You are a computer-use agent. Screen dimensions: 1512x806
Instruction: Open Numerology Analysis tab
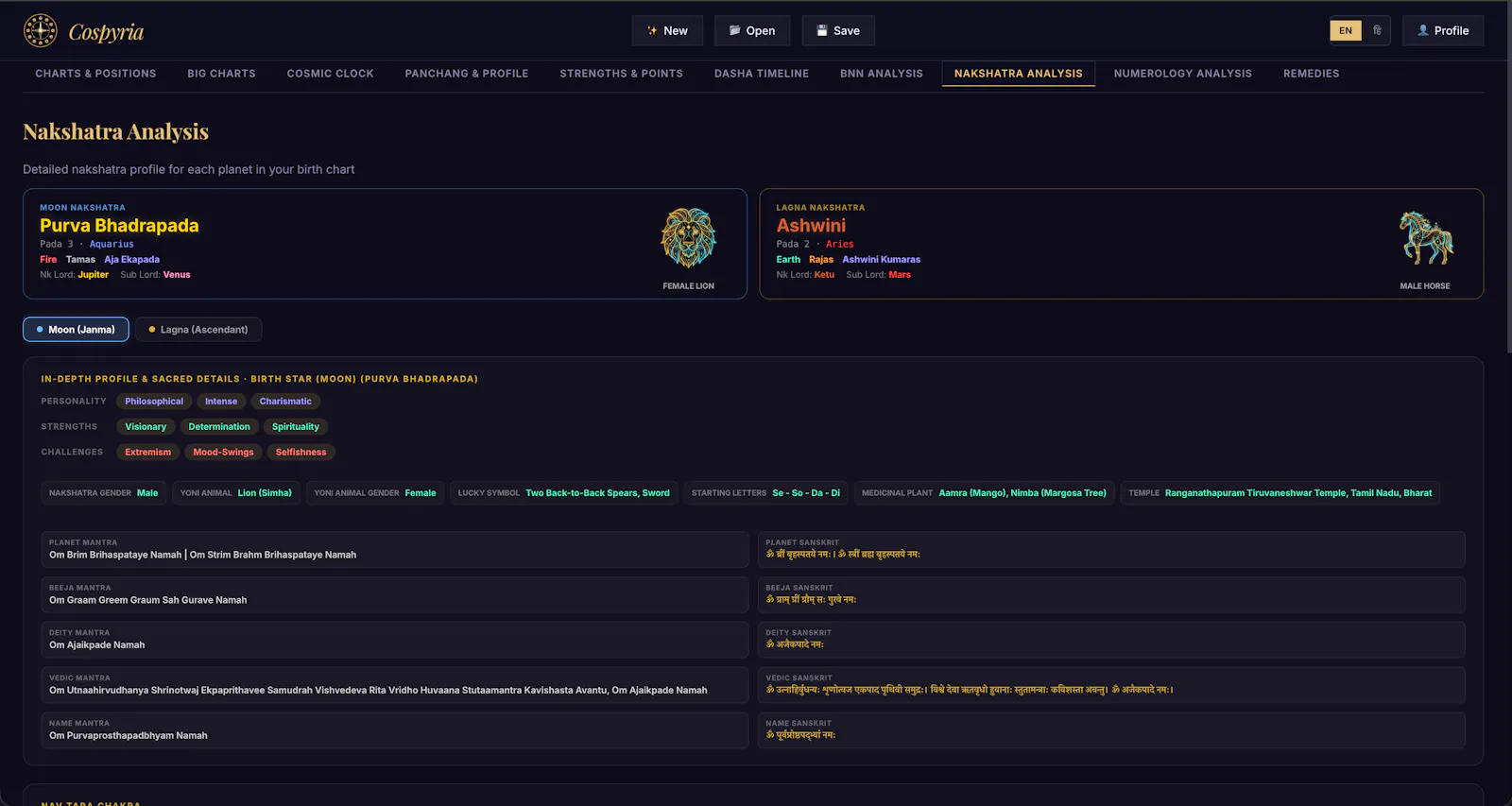click(x=1183, y=74)
